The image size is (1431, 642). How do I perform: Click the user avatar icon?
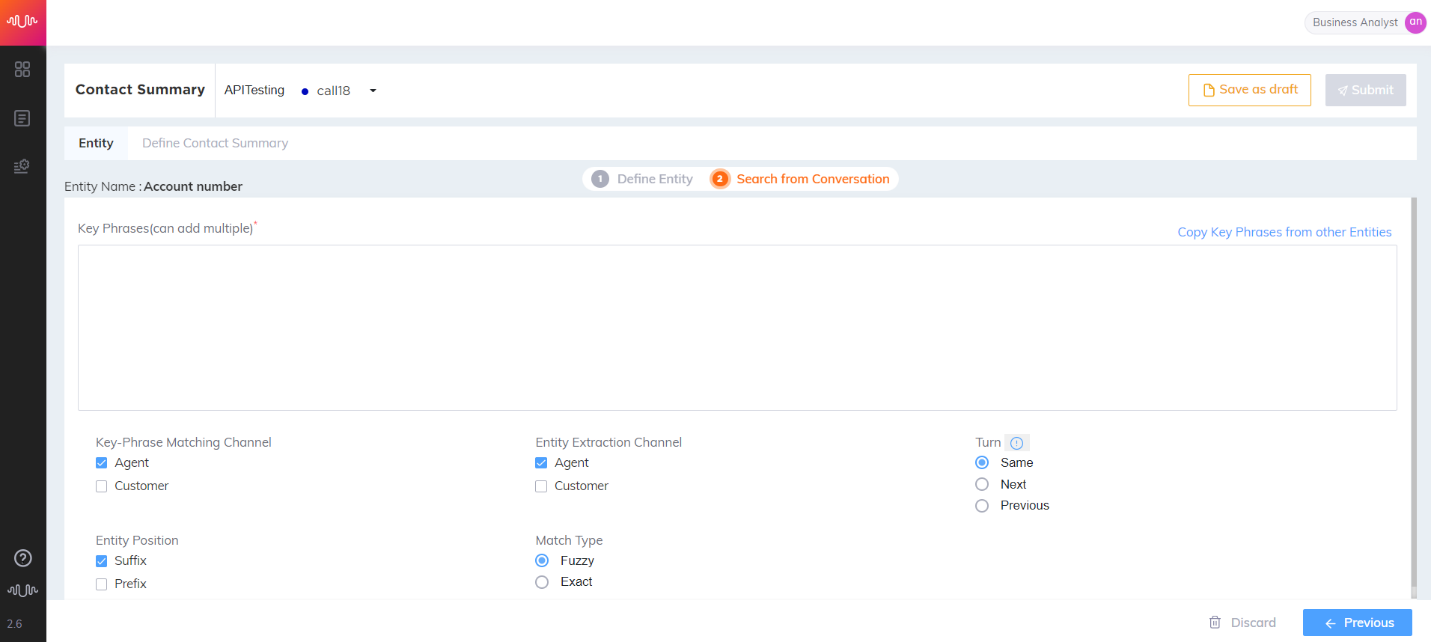(x=1415, y=22)
